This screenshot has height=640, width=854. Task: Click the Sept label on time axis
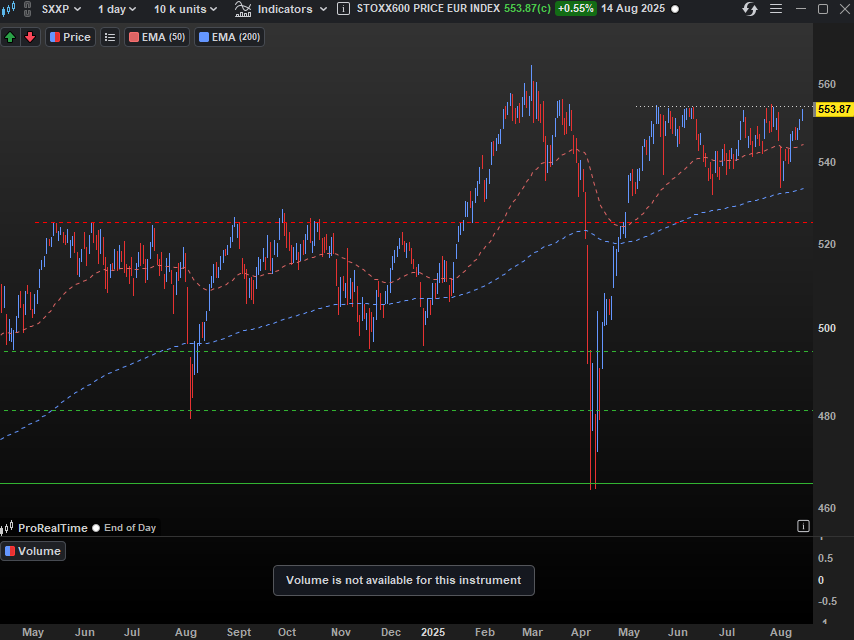click(x=239, y=632)
